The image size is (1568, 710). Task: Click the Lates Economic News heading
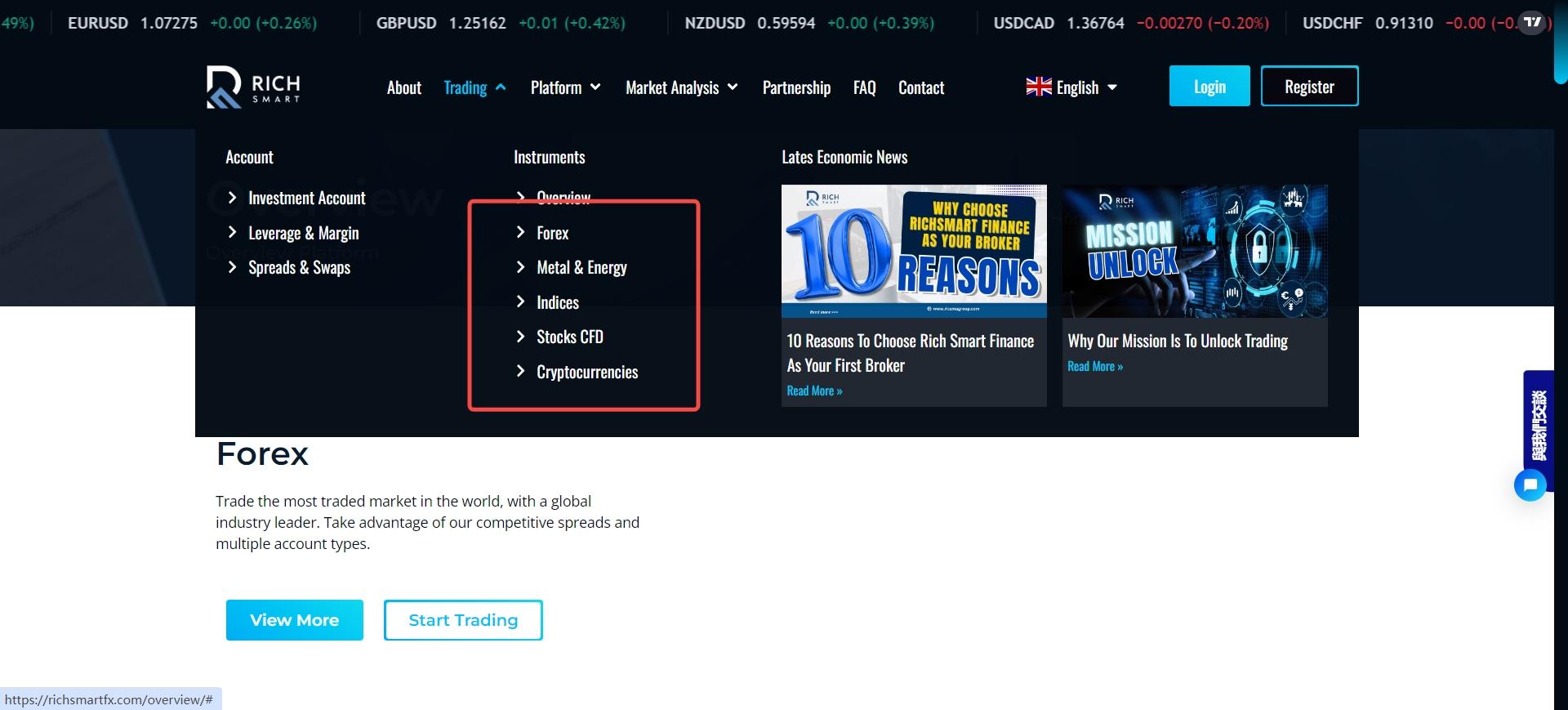coord(844,157)
